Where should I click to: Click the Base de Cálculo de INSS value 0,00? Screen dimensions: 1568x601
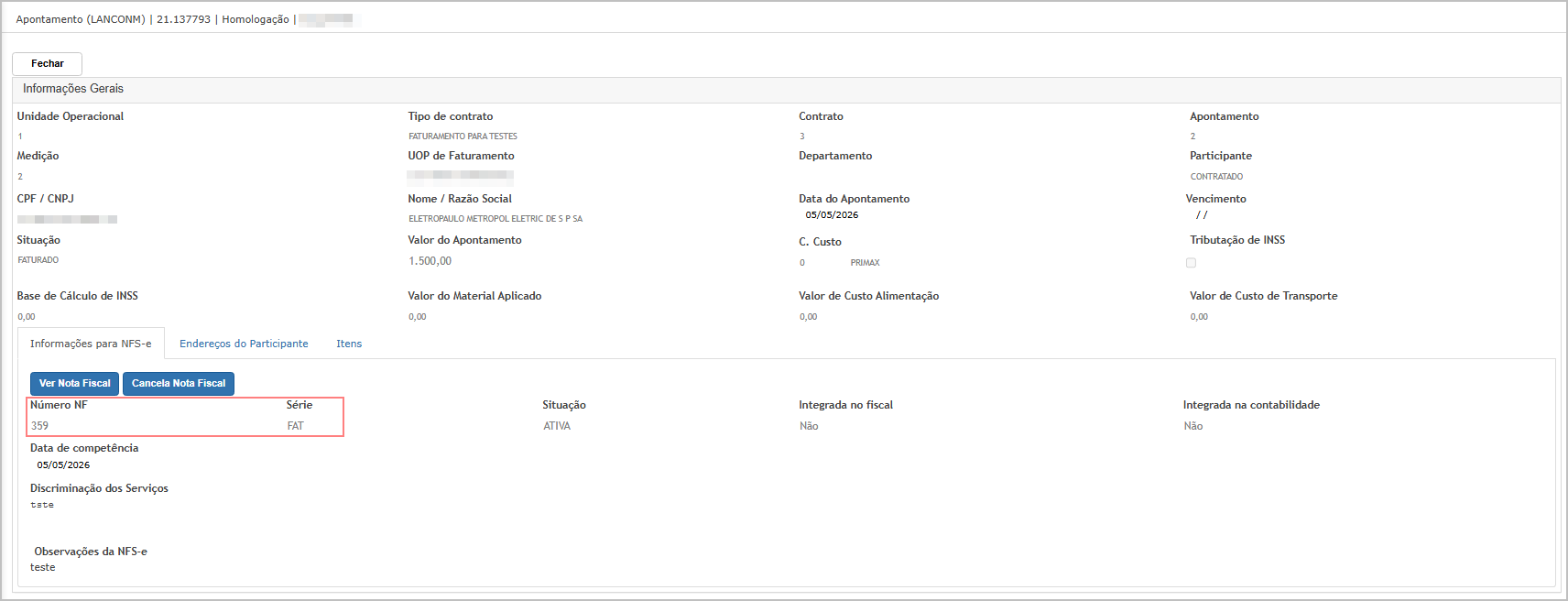click(27, 317)
